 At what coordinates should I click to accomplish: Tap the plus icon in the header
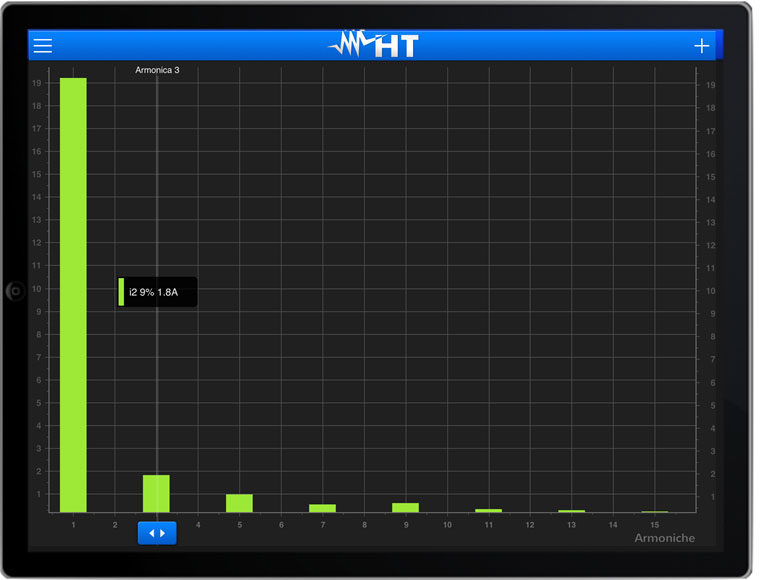(x=701, y=46)
